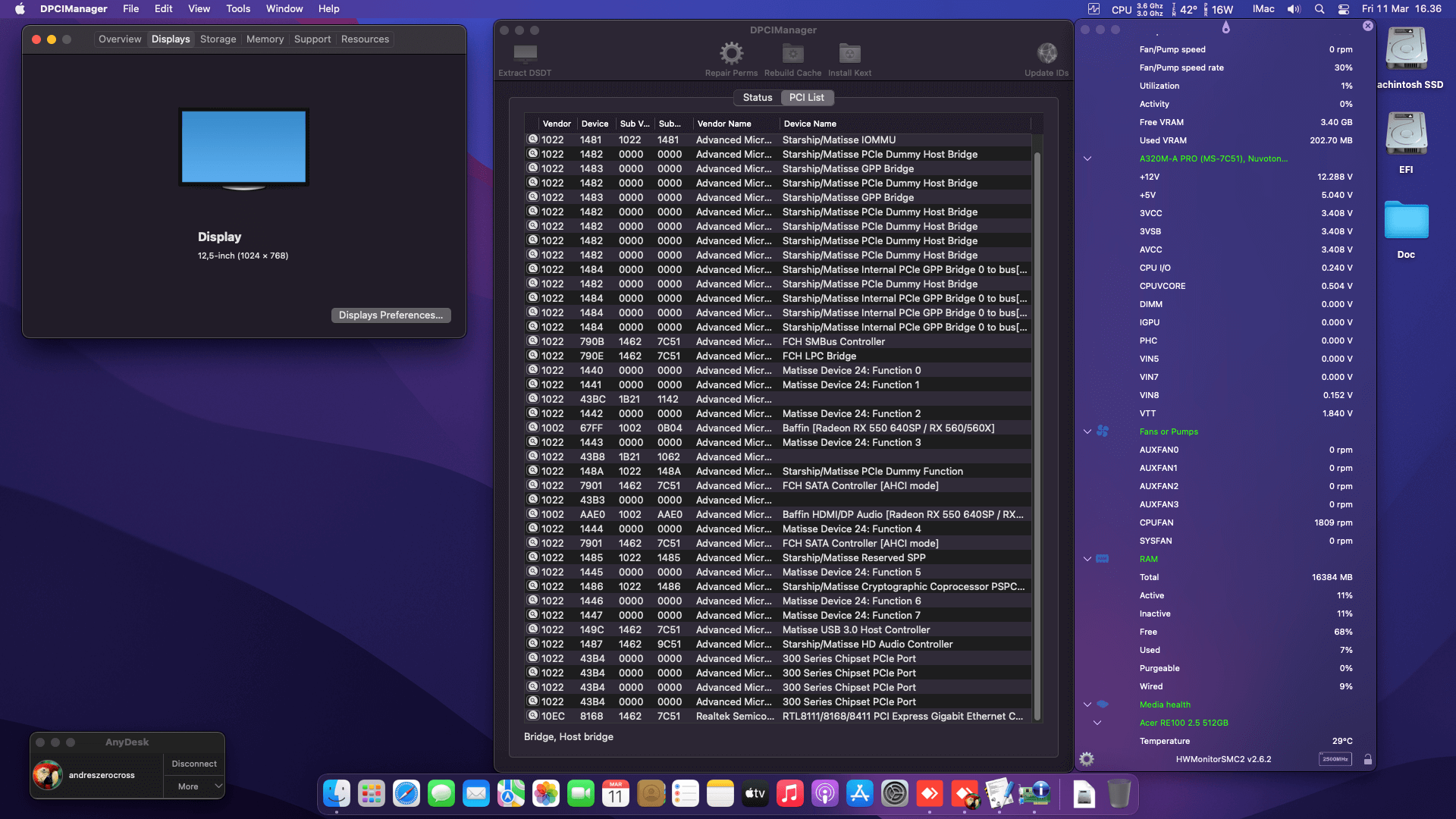The width and height of the screenshot is (1456, 819).
Task: Collapse the Acer RE100 2.5 512GB entry
Action: [x=1097, y=723]
